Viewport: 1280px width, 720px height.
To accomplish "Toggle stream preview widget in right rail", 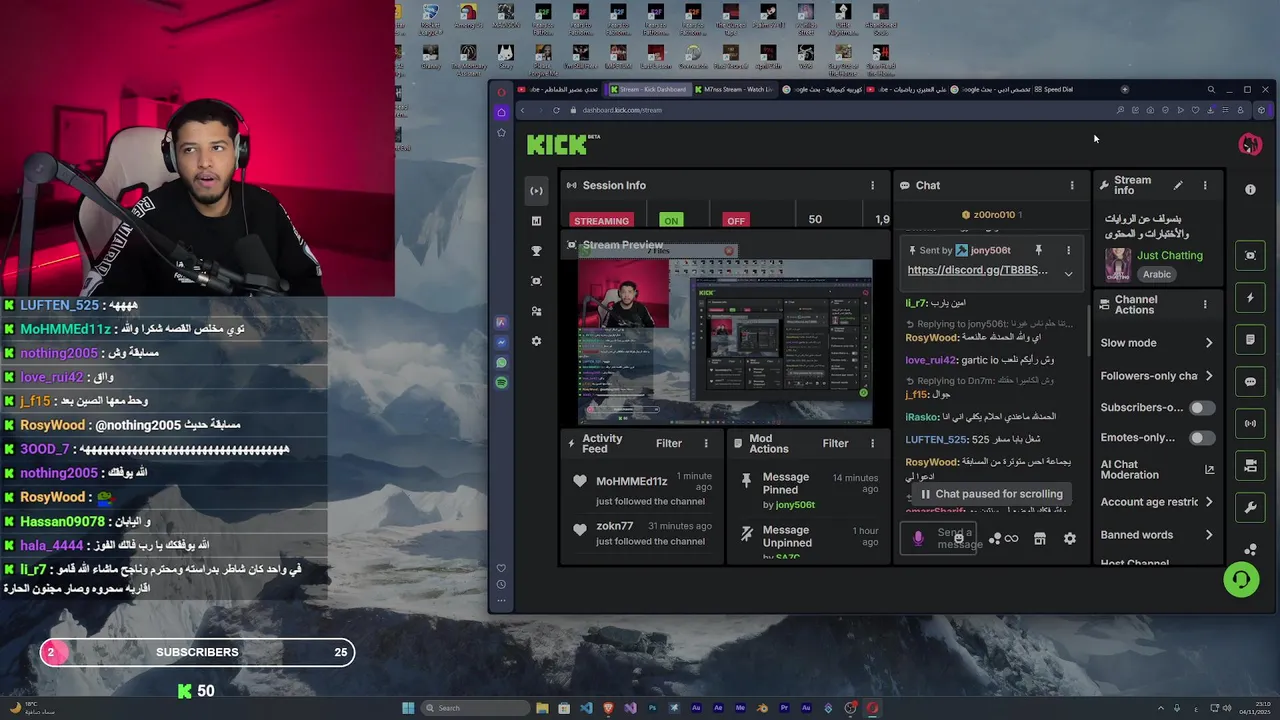I will [1250, 255].
